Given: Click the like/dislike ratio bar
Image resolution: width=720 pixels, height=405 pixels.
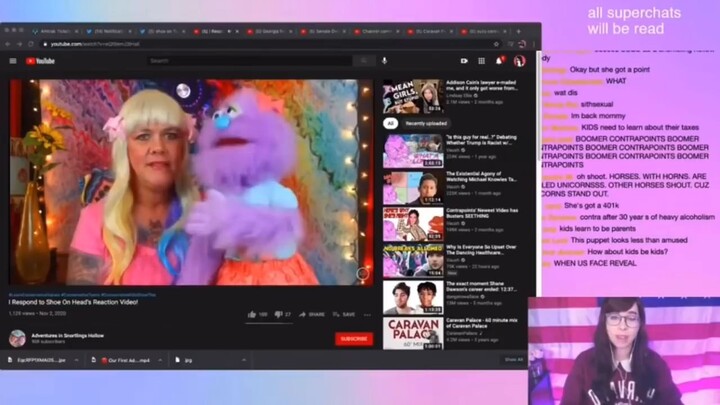Looking at the screenshot, I should 269,323.
